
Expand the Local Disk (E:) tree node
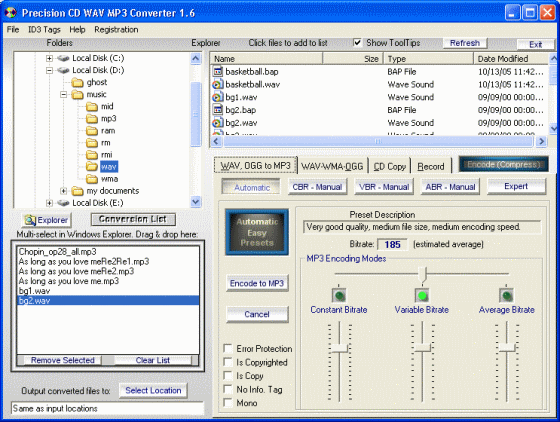50,203
